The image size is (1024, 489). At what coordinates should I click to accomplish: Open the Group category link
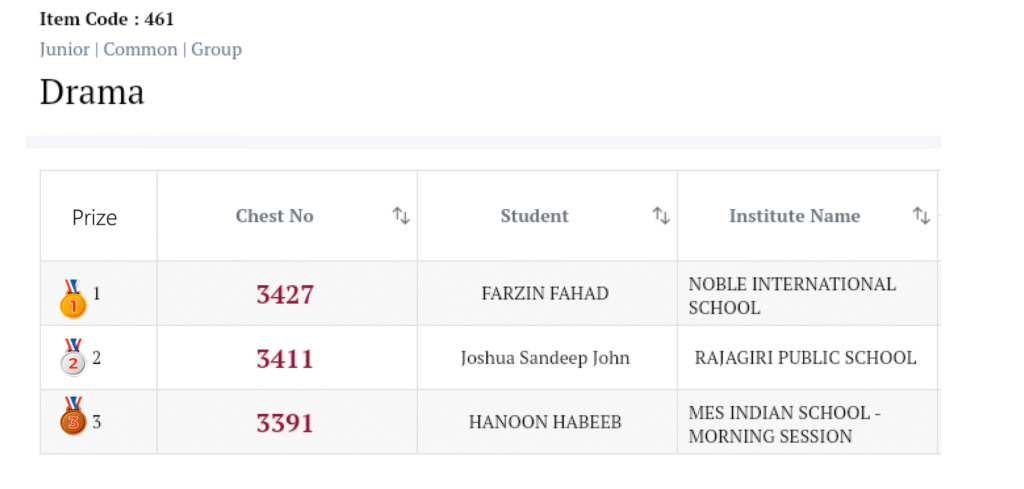click(x=216, y=49)
